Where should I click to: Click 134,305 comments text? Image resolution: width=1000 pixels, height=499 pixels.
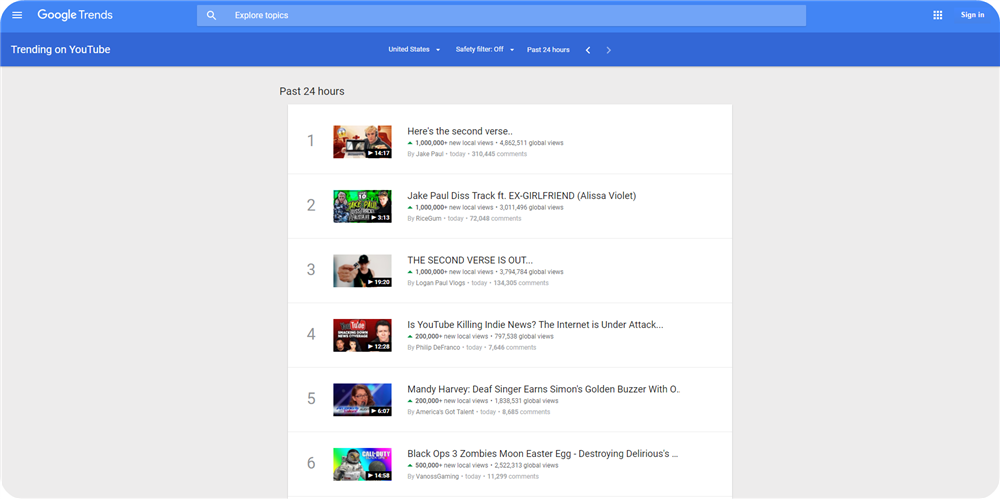click(x=521, y=283)
